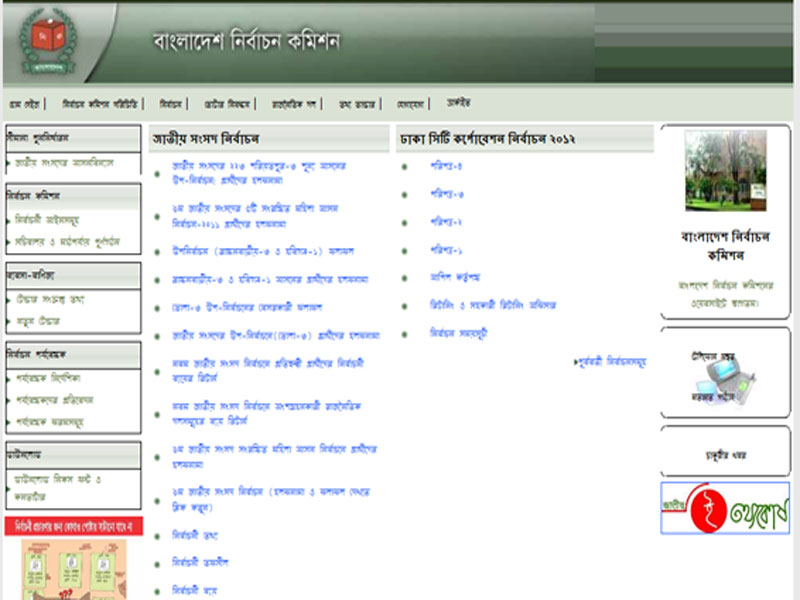Open সচিবালয় ও মাঠপর্যায় পুনর্গঠন sidebar link

67,241
